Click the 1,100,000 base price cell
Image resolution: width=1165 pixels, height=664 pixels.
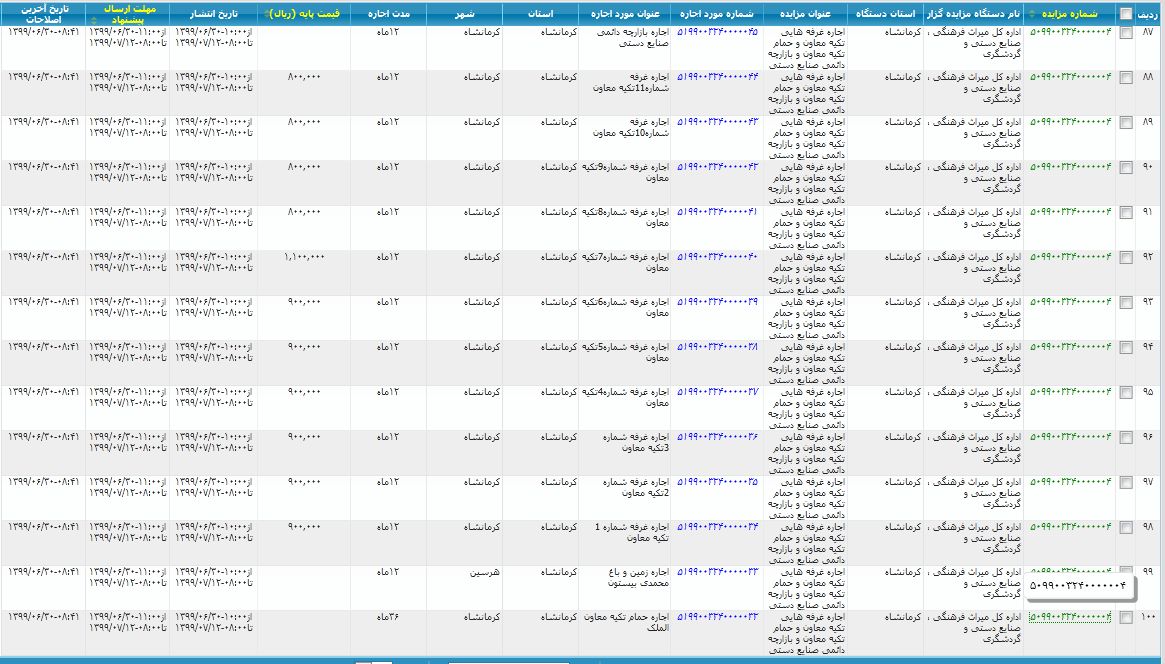[x=304, y=257]
